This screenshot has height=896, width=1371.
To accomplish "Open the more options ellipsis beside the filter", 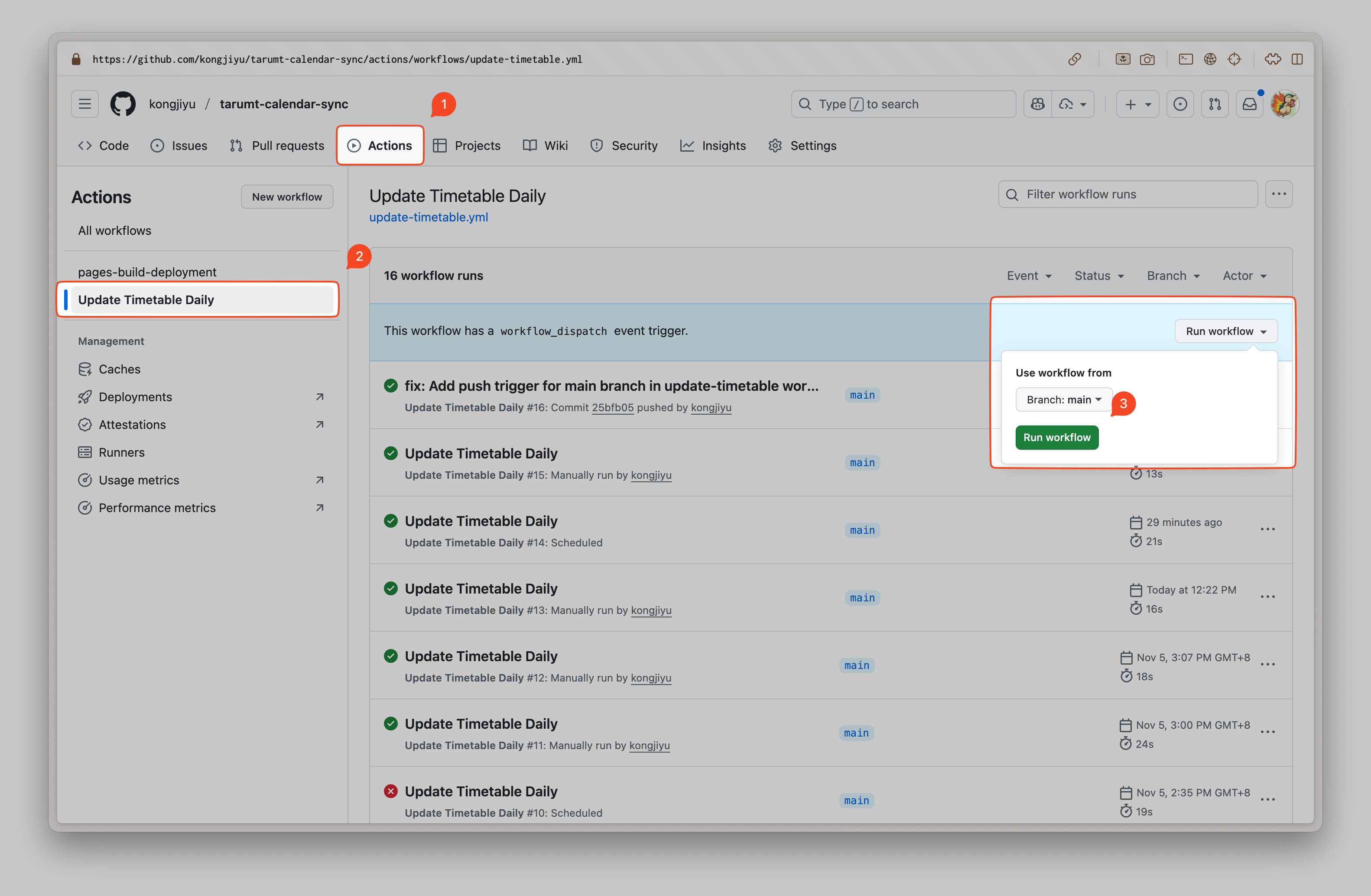I will tap(1279, 194).
